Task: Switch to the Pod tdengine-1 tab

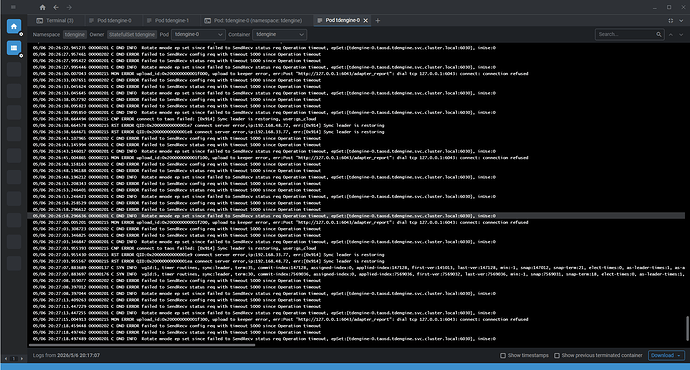Action: (168, 20)
